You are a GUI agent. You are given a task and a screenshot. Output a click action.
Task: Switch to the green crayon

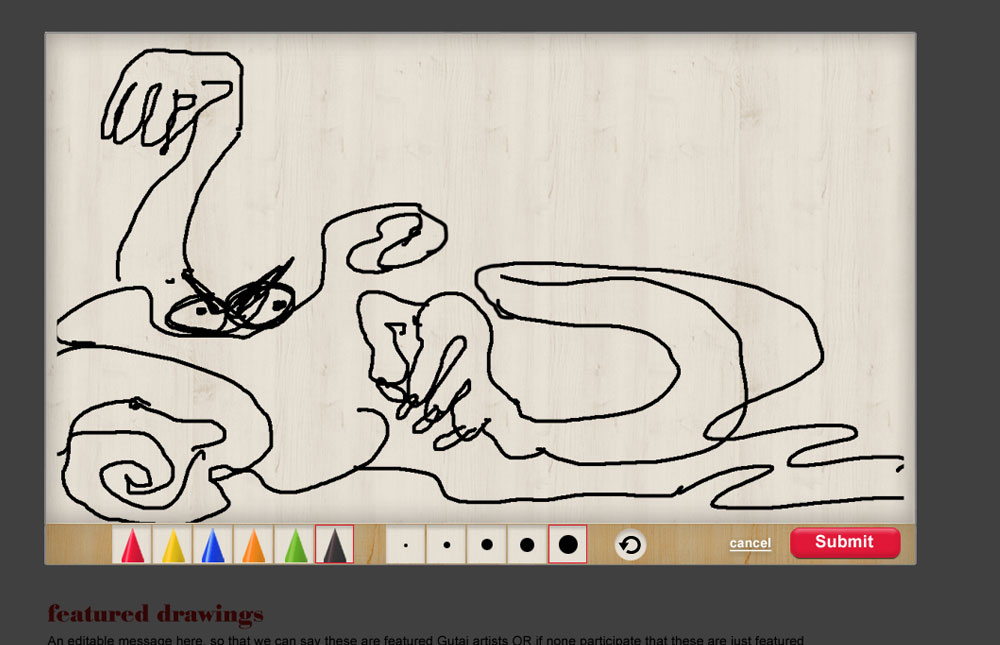click(x=294, y=545)
